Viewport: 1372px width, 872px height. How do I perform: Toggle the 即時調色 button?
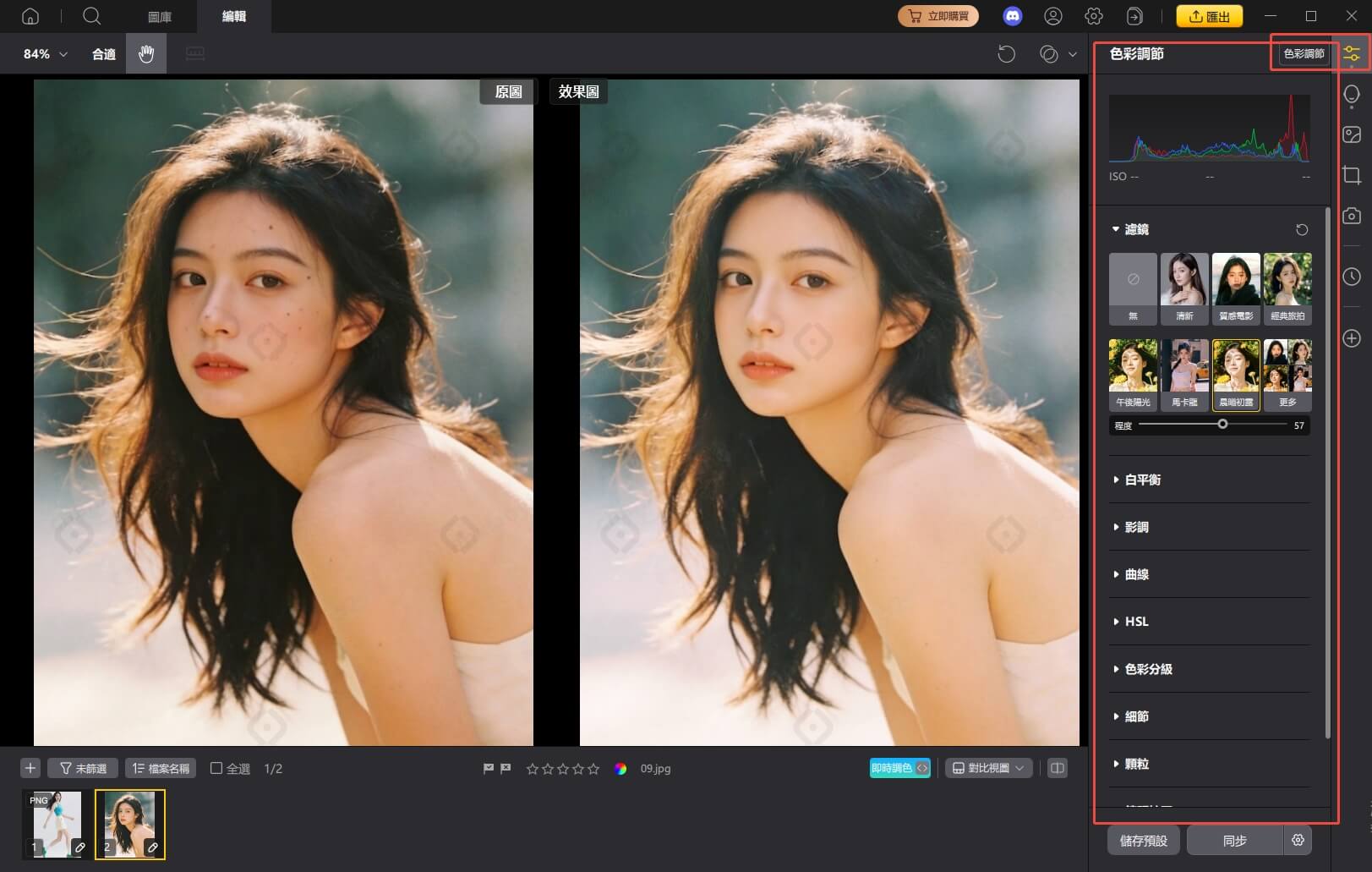(x=899, y=768)
